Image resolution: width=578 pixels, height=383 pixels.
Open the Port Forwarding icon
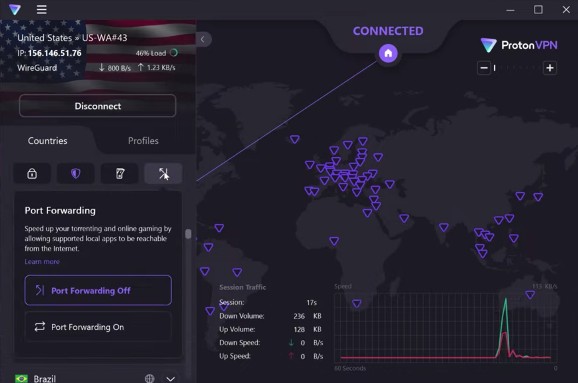coord(163,173)
